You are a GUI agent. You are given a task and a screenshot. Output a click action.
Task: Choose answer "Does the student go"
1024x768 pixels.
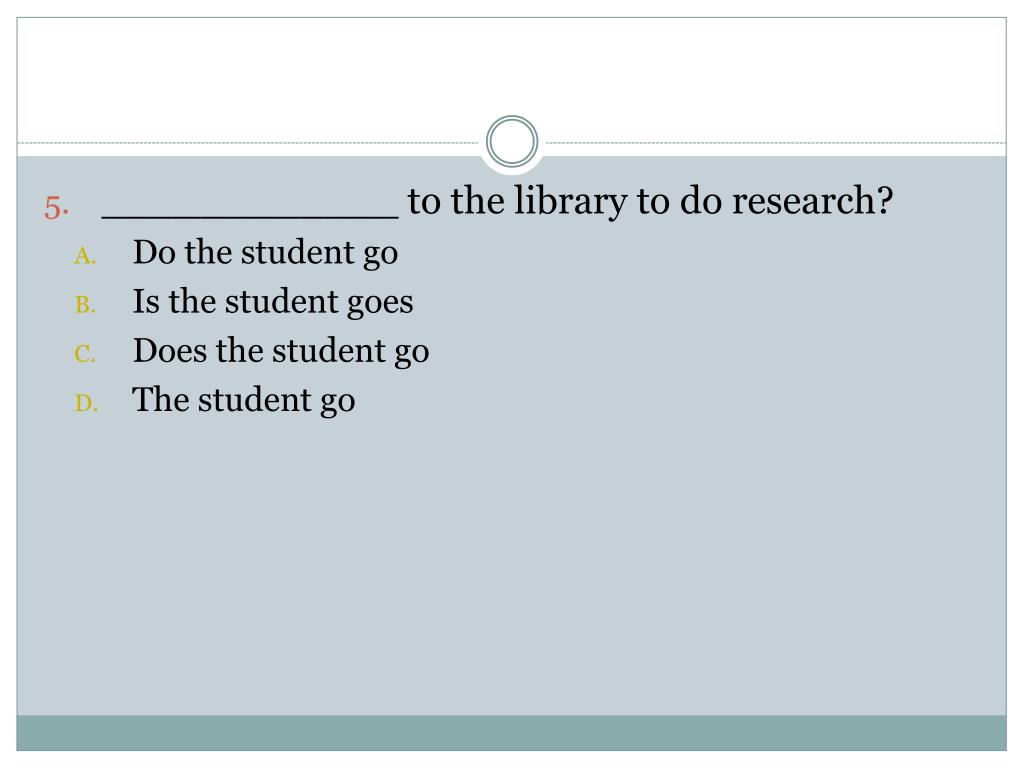coord(281,351)
